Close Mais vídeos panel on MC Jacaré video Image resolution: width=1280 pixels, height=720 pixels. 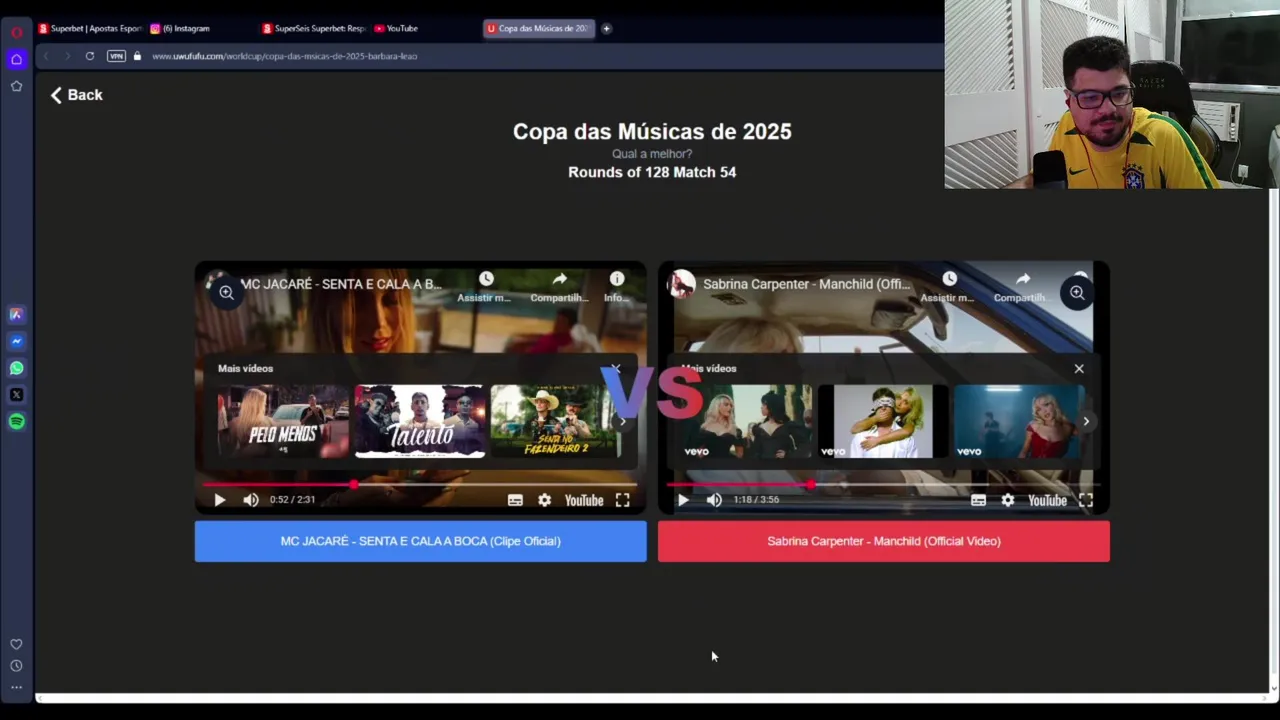click(x=616, y=369)
